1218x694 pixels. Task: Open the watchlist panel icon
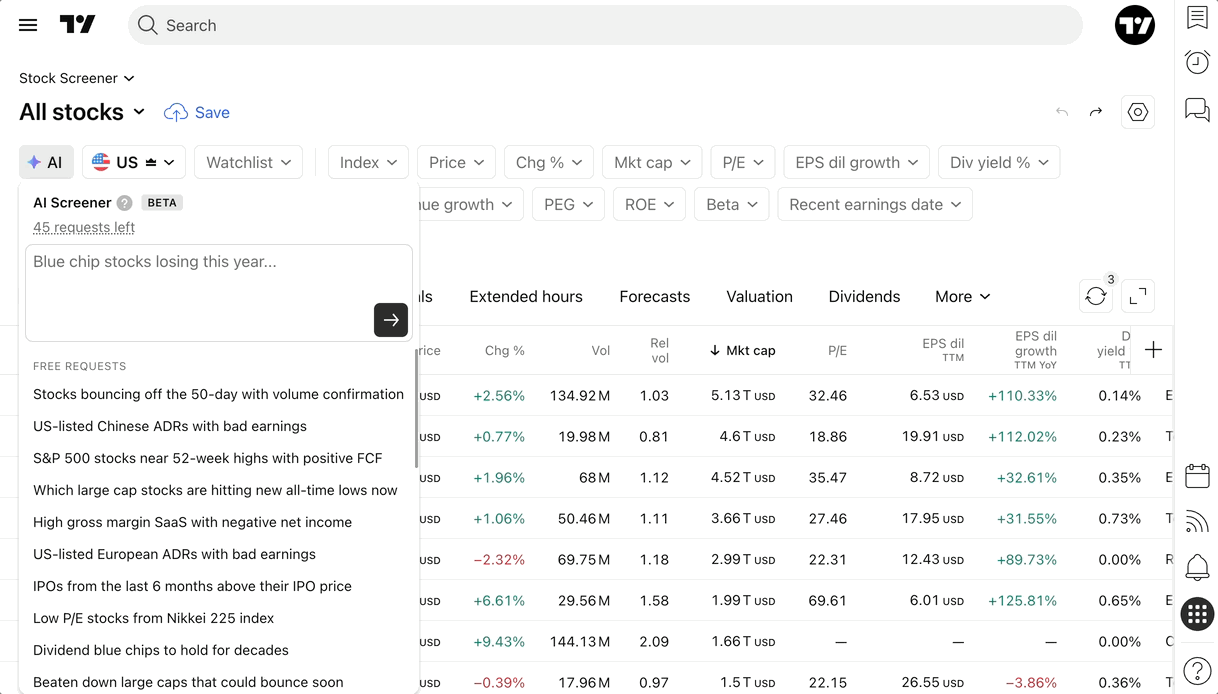(x=1197, y=17)
